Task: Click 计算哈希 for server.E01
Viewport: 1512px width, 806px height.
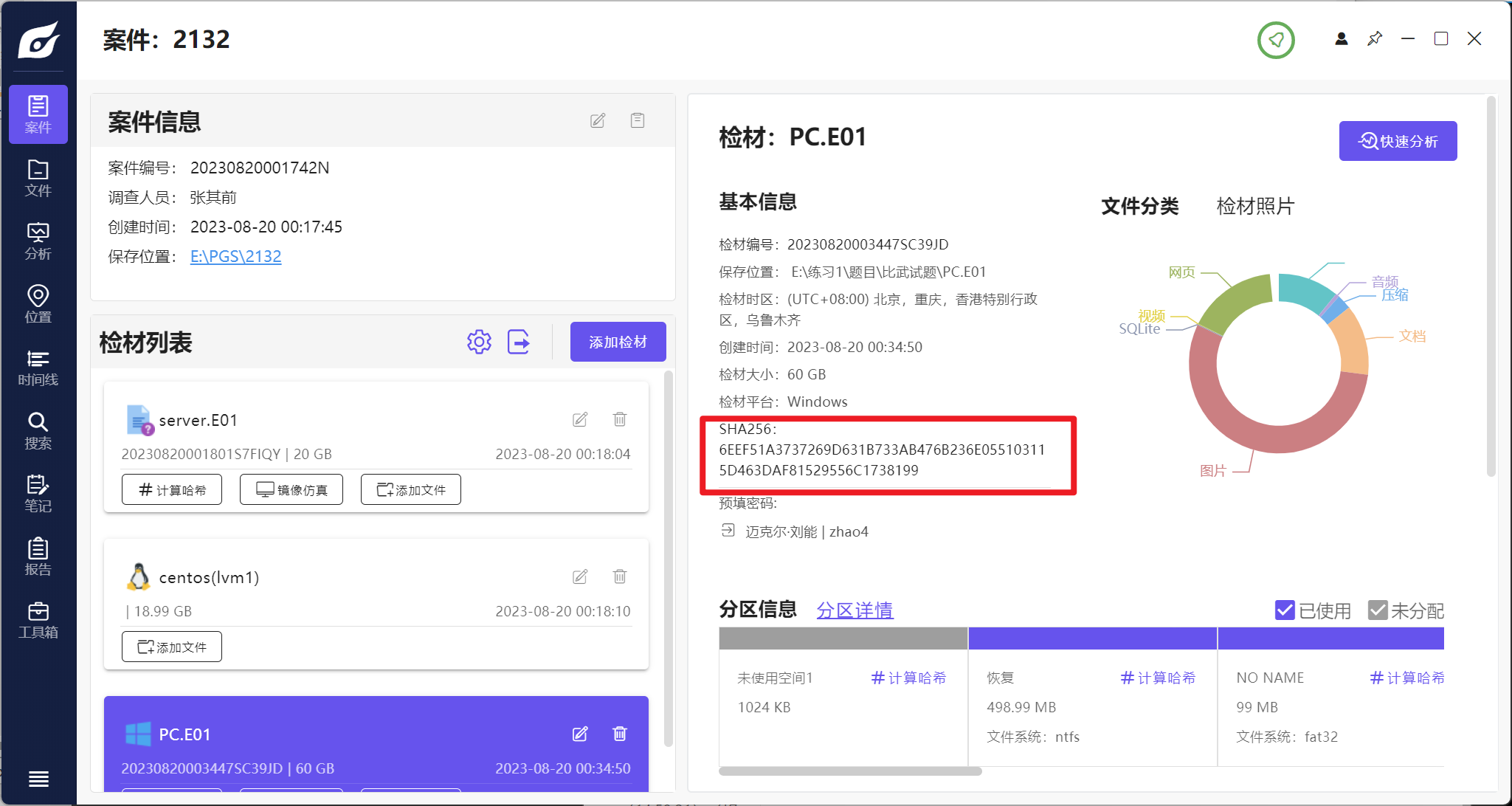Action: pos(172,489)
